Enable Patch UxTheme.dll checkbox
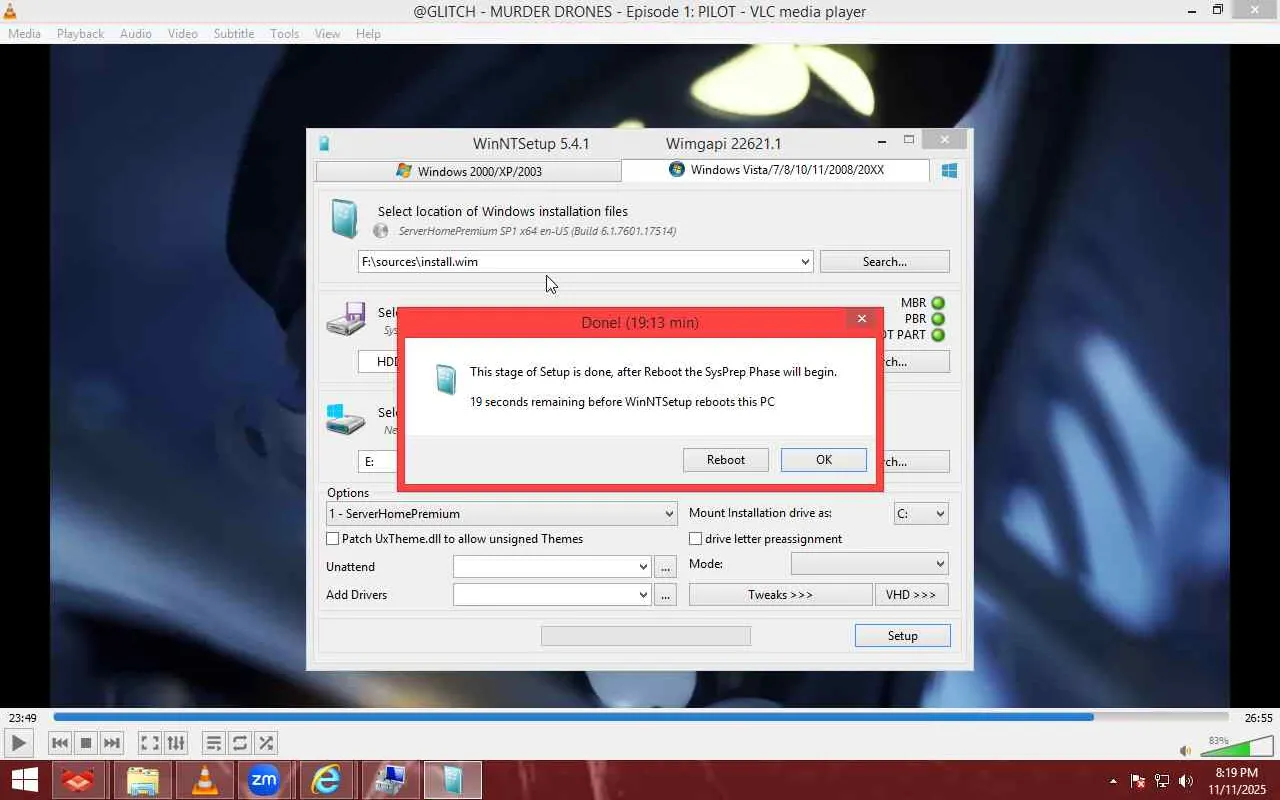 pos(333,539)
